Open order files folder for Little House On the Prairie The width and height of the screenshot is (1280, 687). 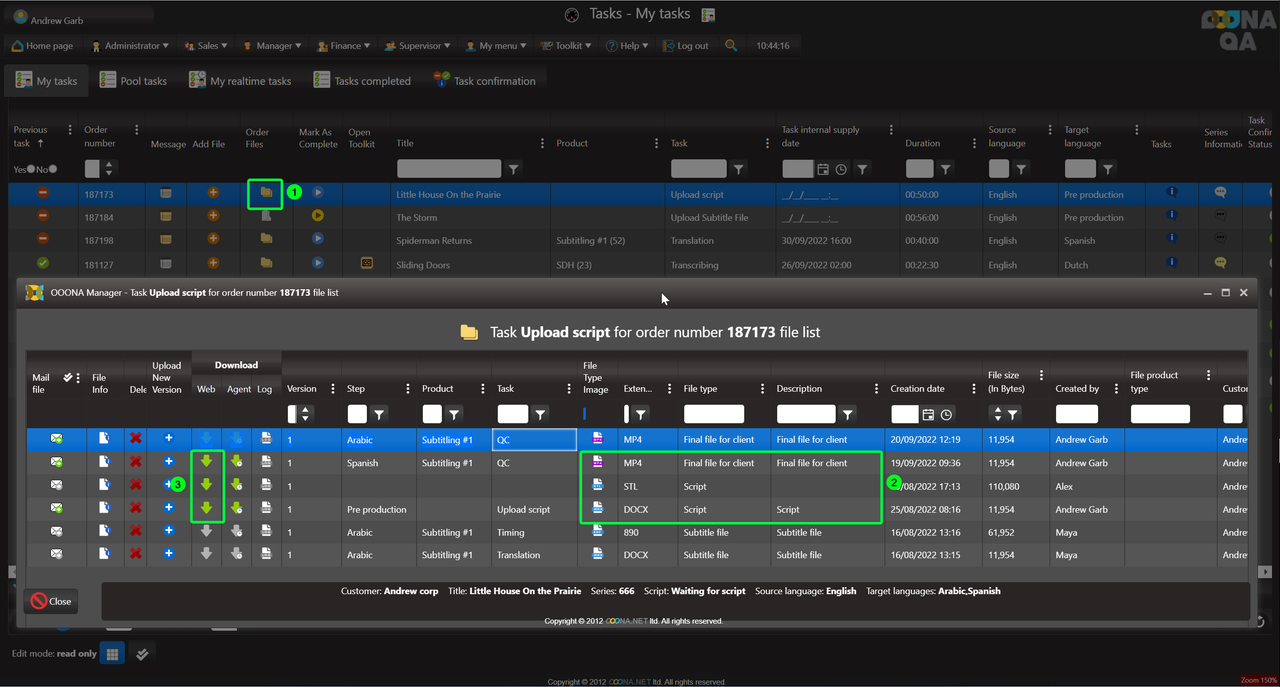pos(266,192)
